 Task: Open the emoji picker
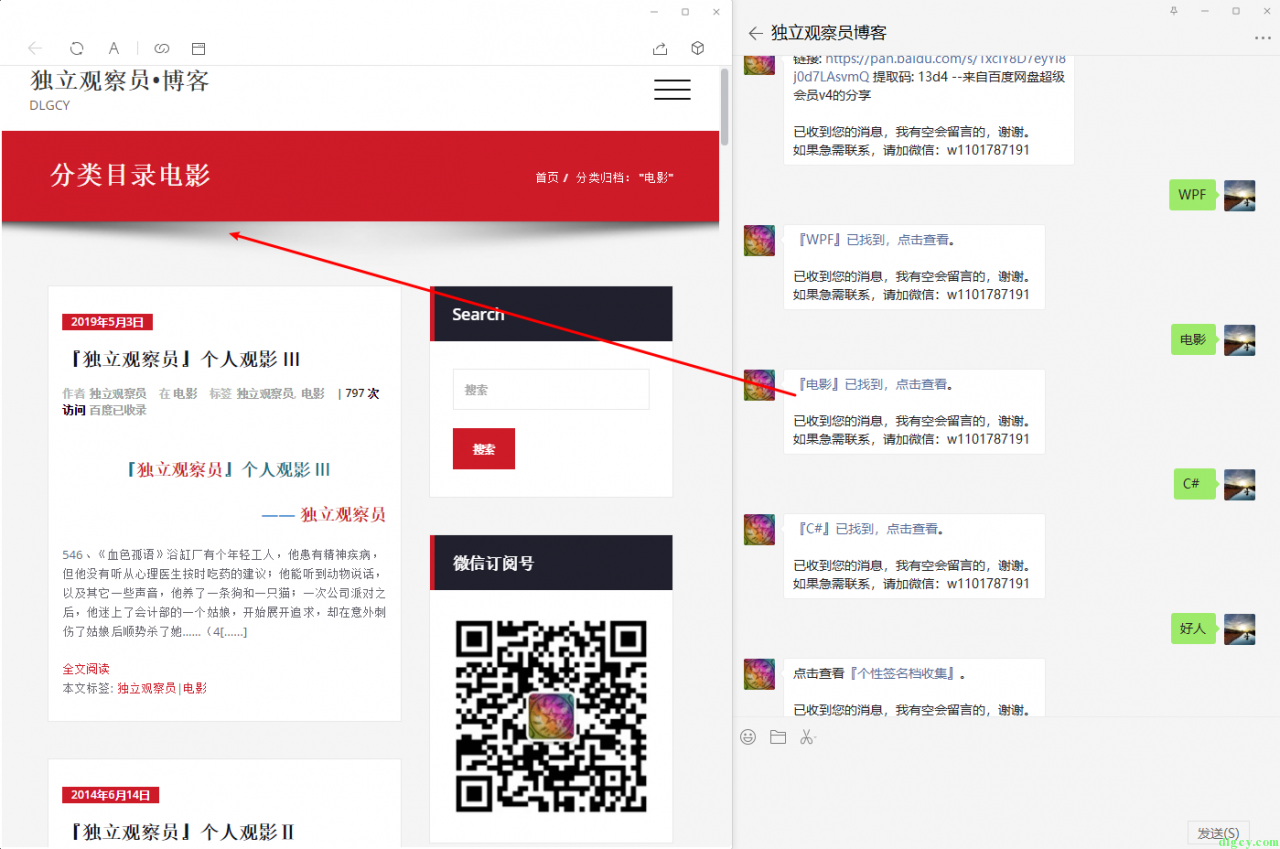748,737
